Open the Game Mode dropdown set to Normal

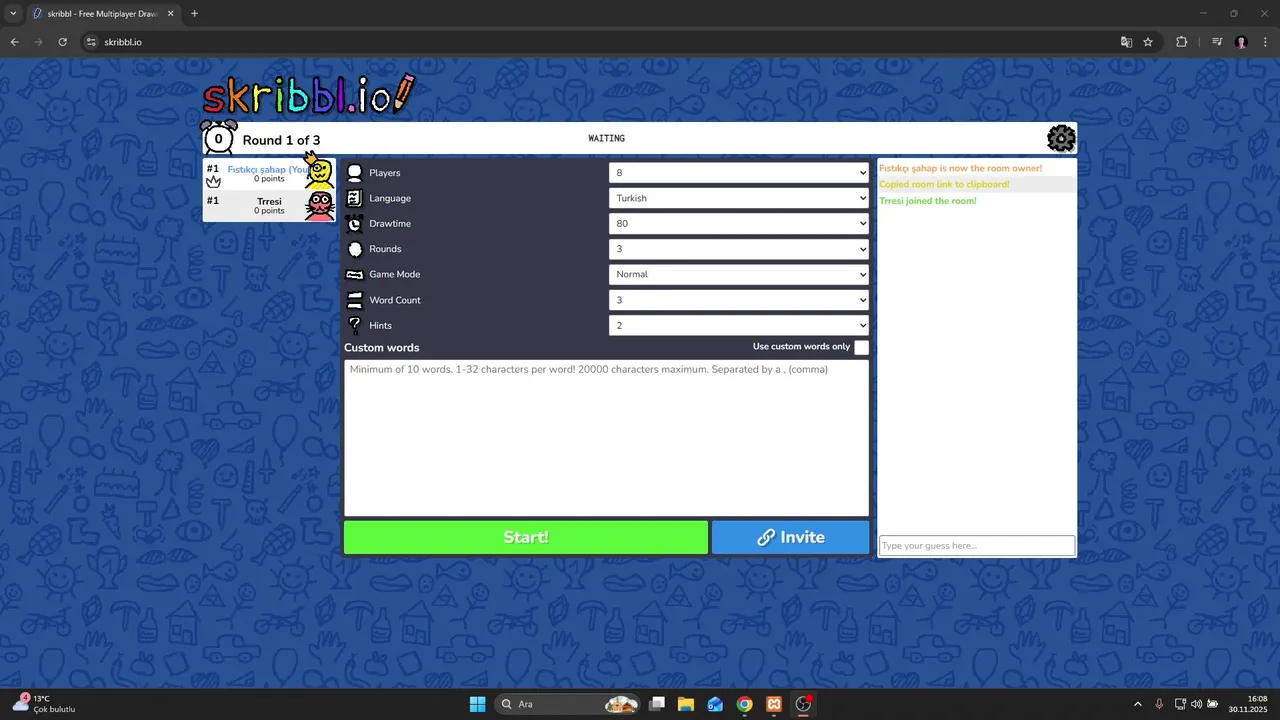tap(739, 274)
